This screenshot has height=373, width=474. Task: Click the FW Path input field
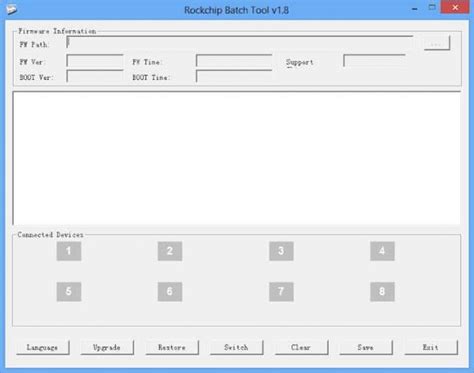pos(240,43)
